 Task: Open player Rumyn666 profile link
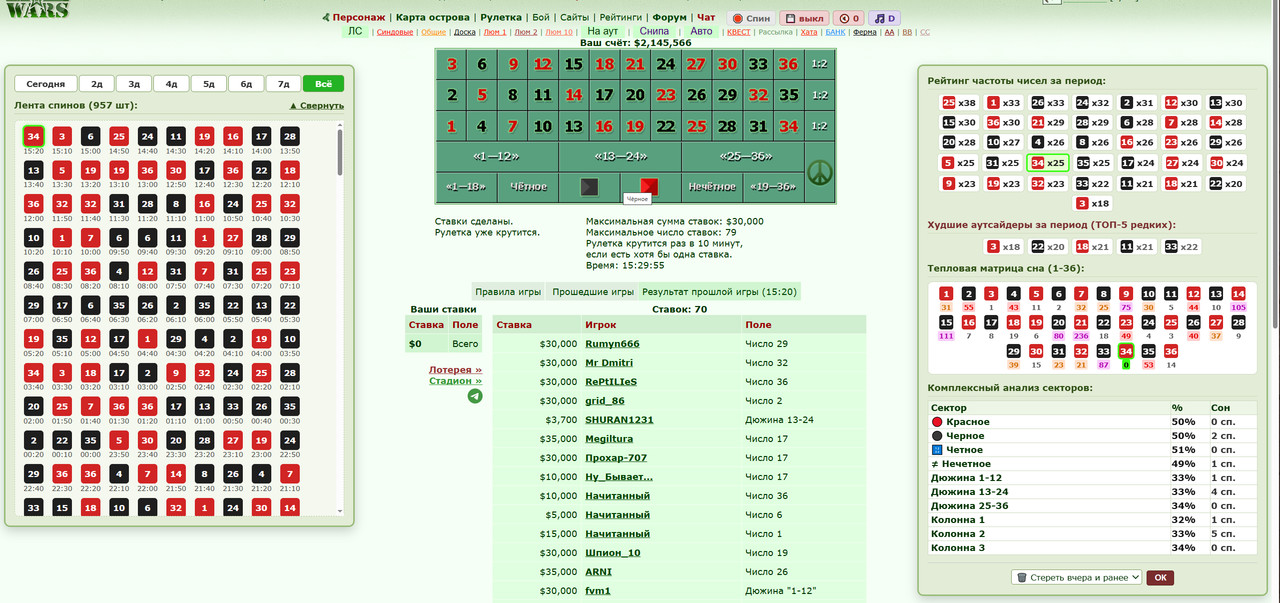(612, 344)
